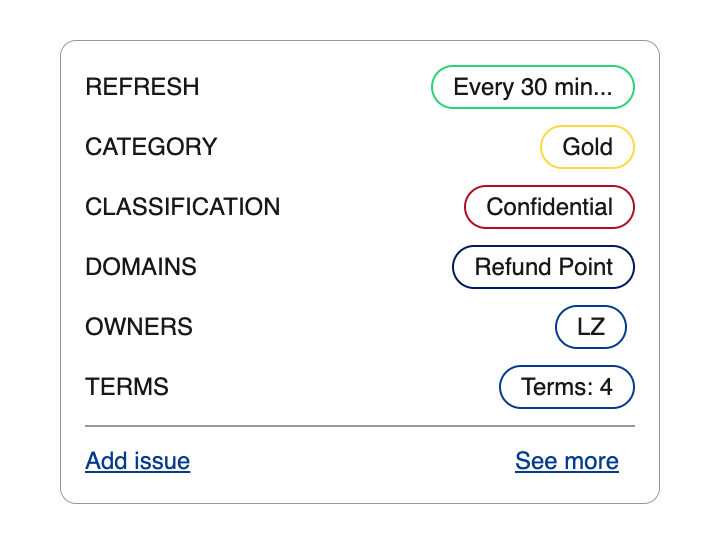Click the DOMAINS field label
Viewport: 706px width, 548px height.
tap(141, 267)
